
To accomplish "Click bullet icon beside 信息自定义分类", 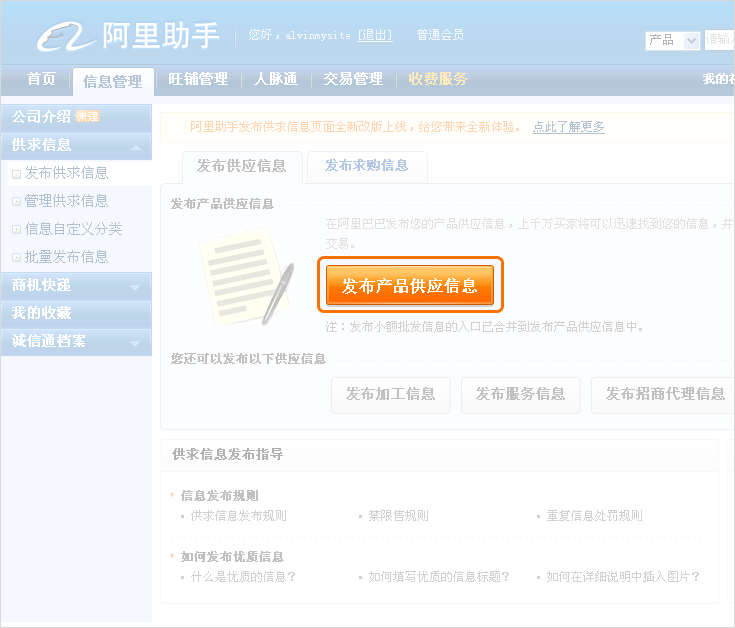I will pyautogui.click(x=16, y=230).
